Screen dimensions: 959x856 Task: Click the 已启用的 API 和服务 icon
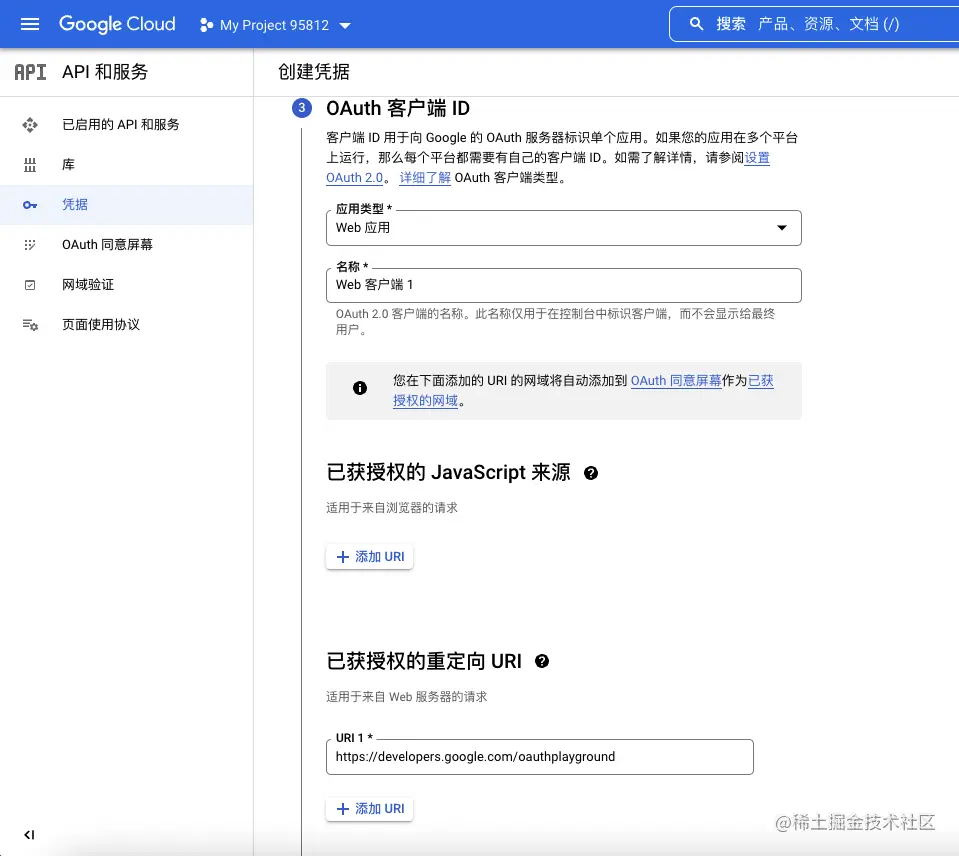coord(29,125)
